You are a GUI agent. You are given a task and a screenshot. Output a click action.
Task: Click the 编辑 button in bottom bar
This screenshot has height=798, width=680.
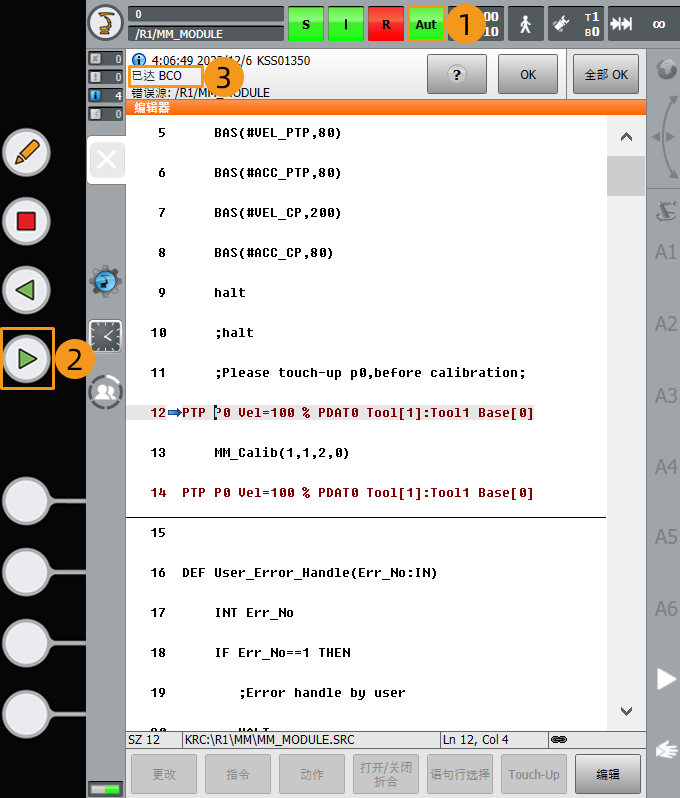point(608,774)
